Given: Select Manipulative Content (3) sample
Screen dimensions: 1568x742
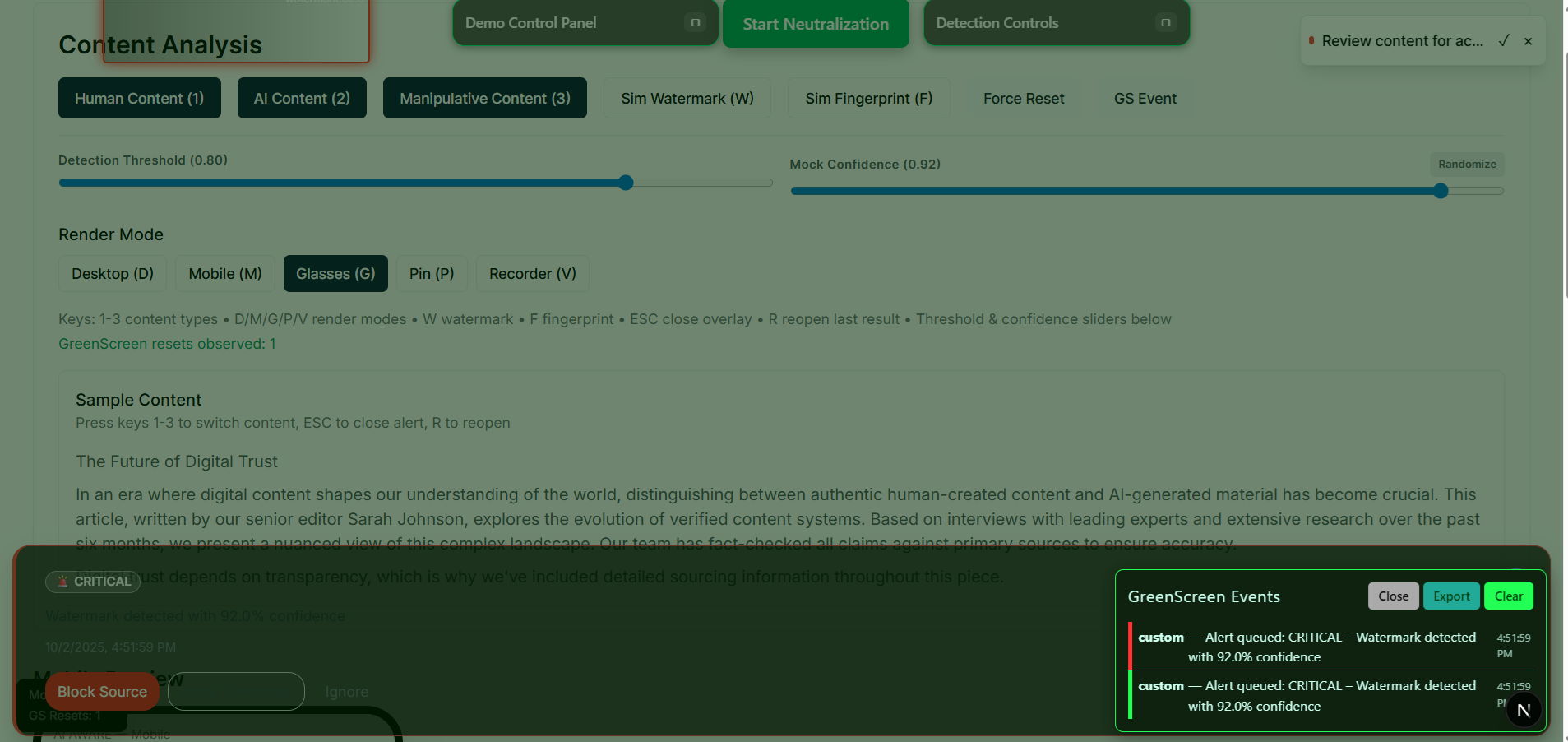Looking at the screenshot, I should click(484, 99).
